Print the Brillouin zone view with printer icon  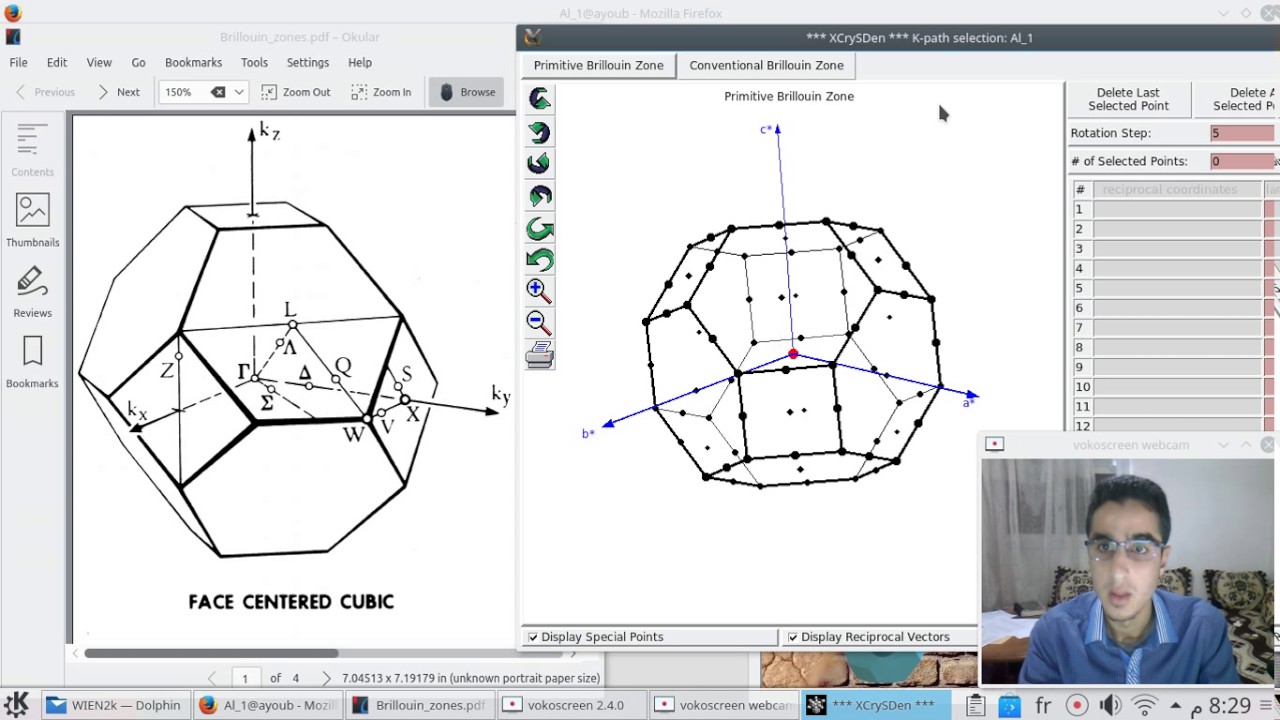coord(540,355)
